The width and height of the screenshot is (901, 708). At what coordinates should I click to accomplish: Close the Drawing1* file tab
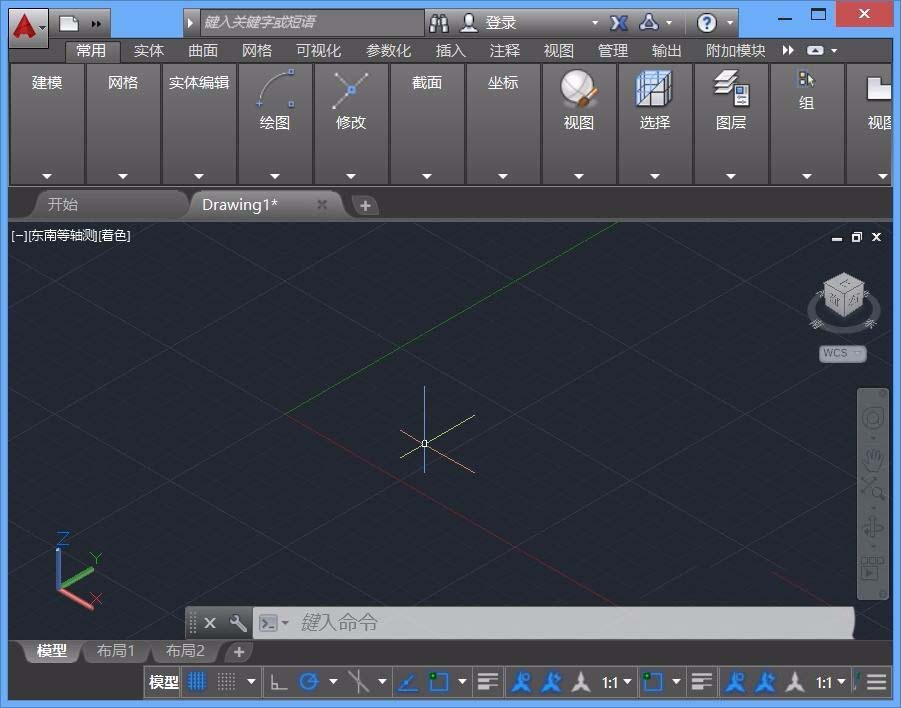[x=322, y=204]
